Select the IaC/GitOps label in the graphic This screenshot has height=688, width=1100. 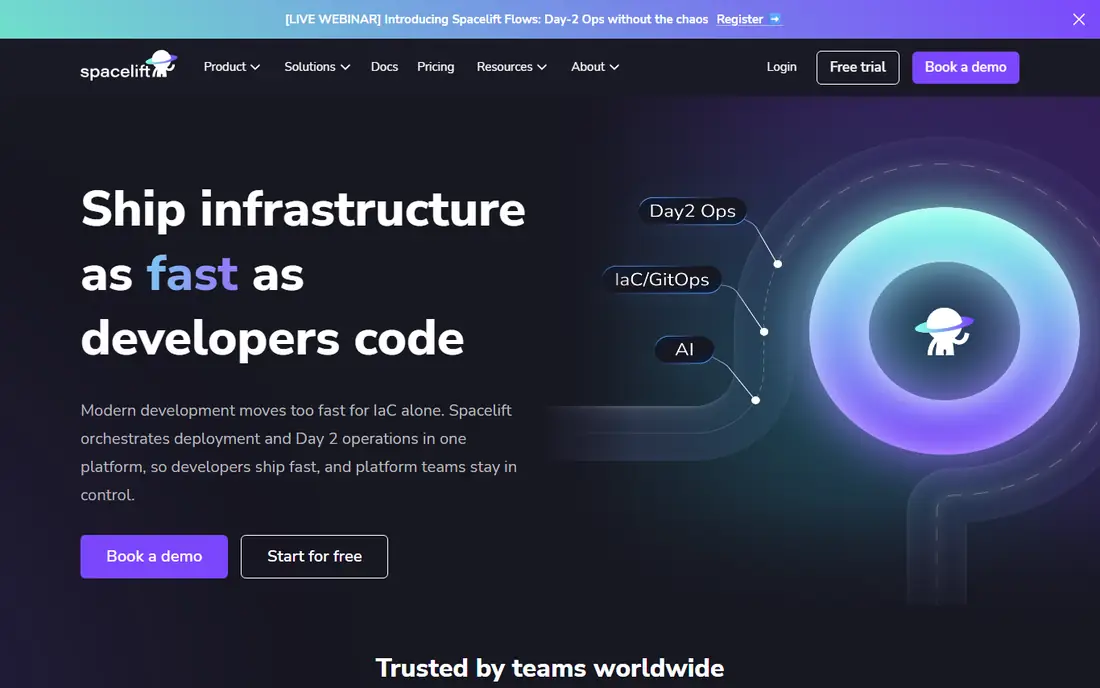(662, 280)
